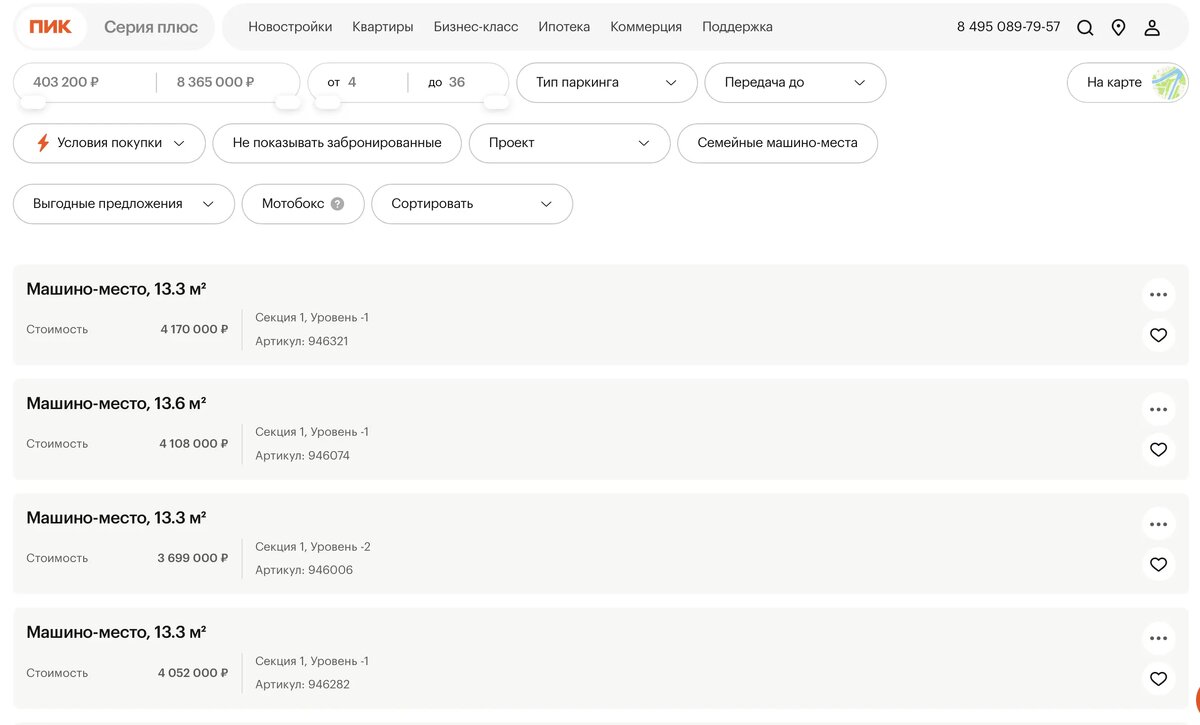
Task: Open the Бизнес-класс menu item
Action: 476,27
